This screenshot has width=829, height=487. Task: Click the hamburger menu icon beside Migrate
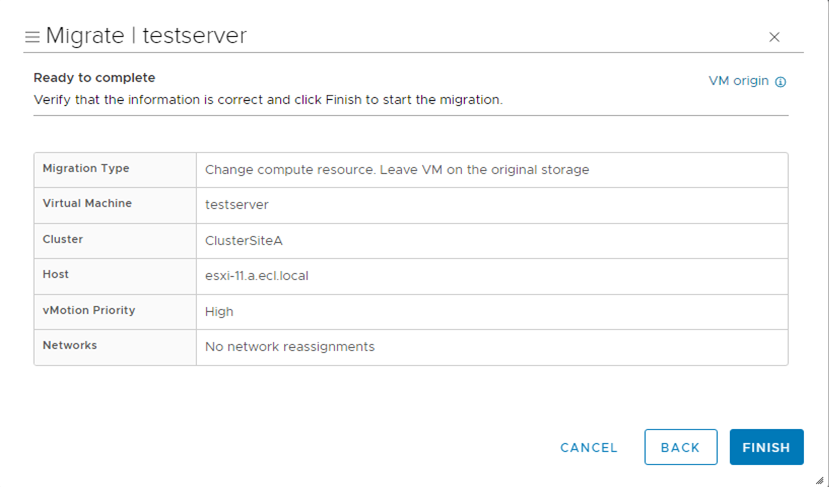pos(32,37)
